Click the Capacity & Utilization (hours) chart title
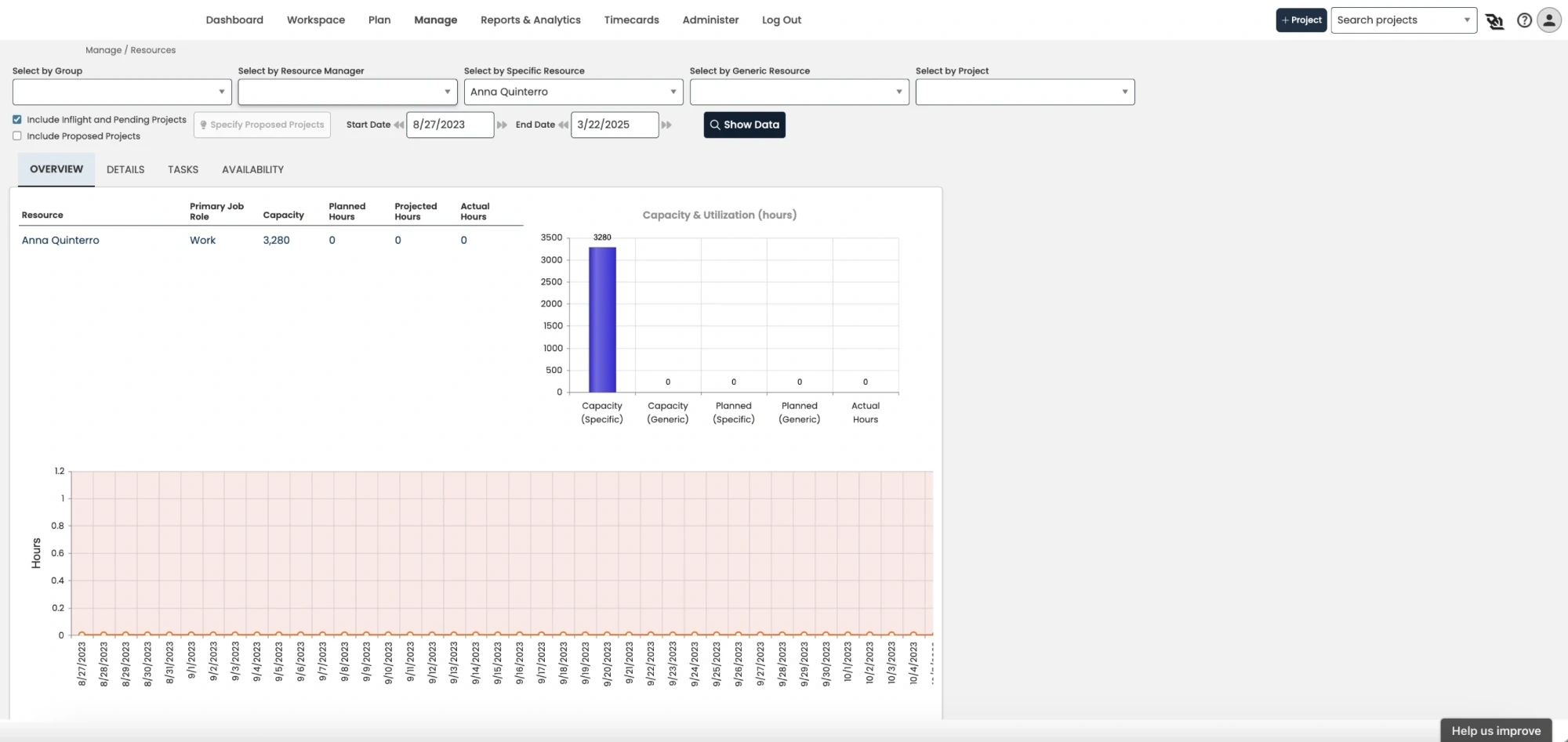 coord(720,215)
